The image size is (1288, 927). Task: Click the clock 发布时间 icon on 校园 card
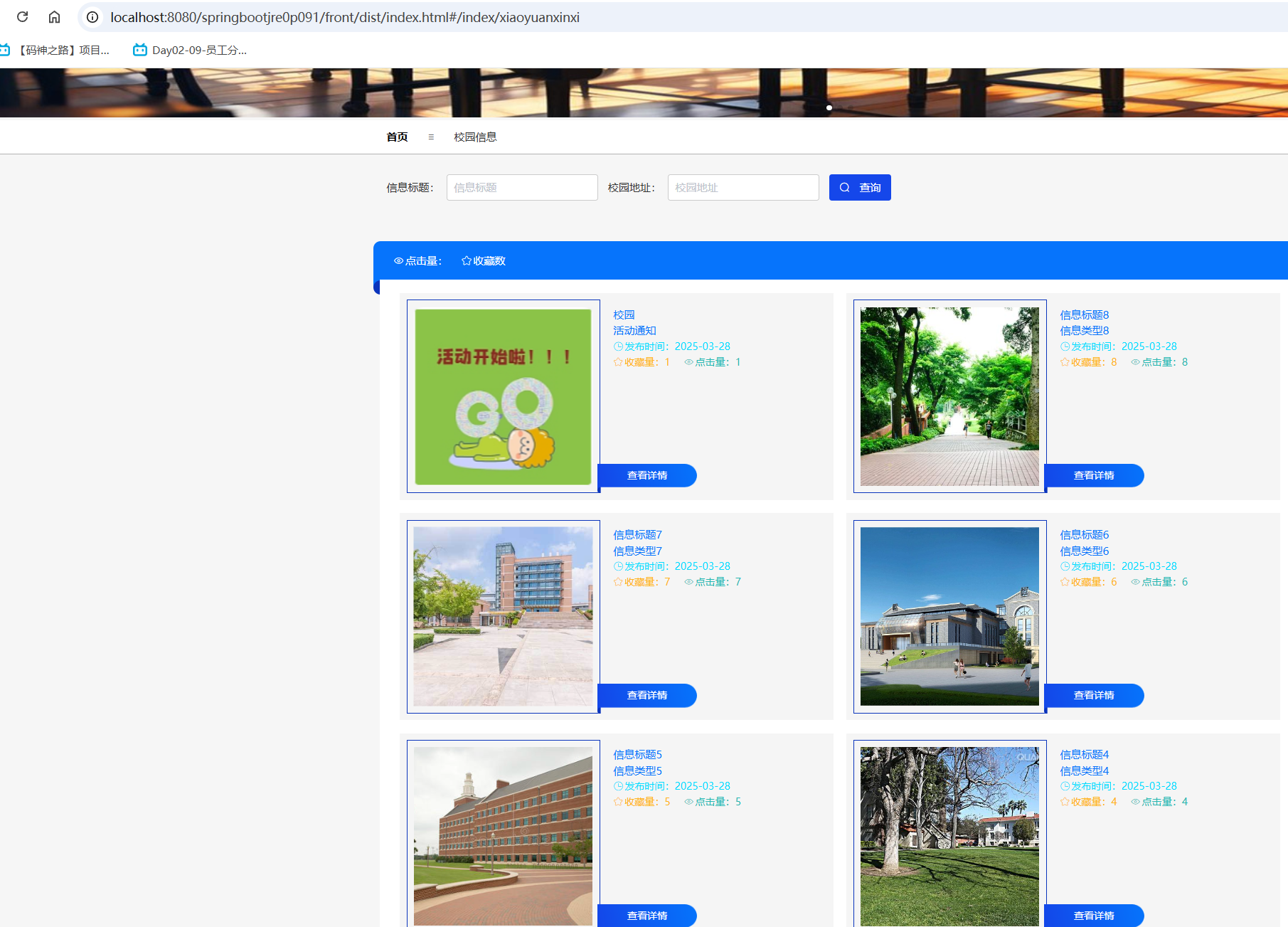coord(618,346)
